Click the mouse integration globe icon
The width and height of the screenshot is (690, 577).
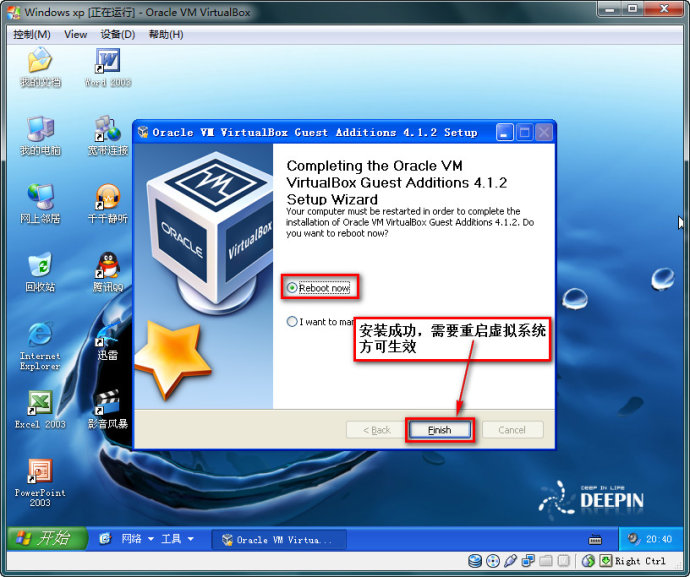point(588,561)
